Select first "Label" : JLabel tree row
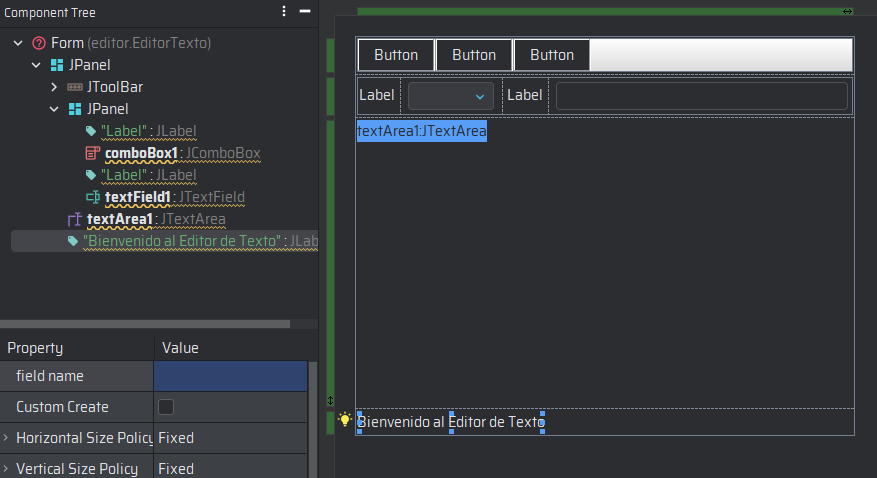This screenshot has width=877, height=478. coord(148,131)
